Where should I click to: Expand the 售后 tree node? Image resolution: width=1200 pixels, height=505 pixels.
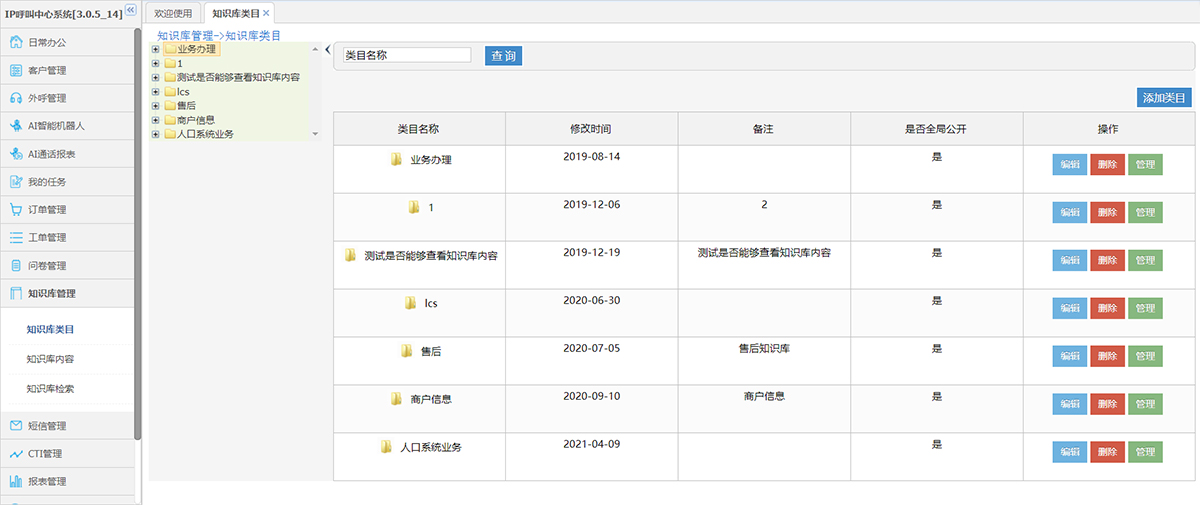coord(155,105)
